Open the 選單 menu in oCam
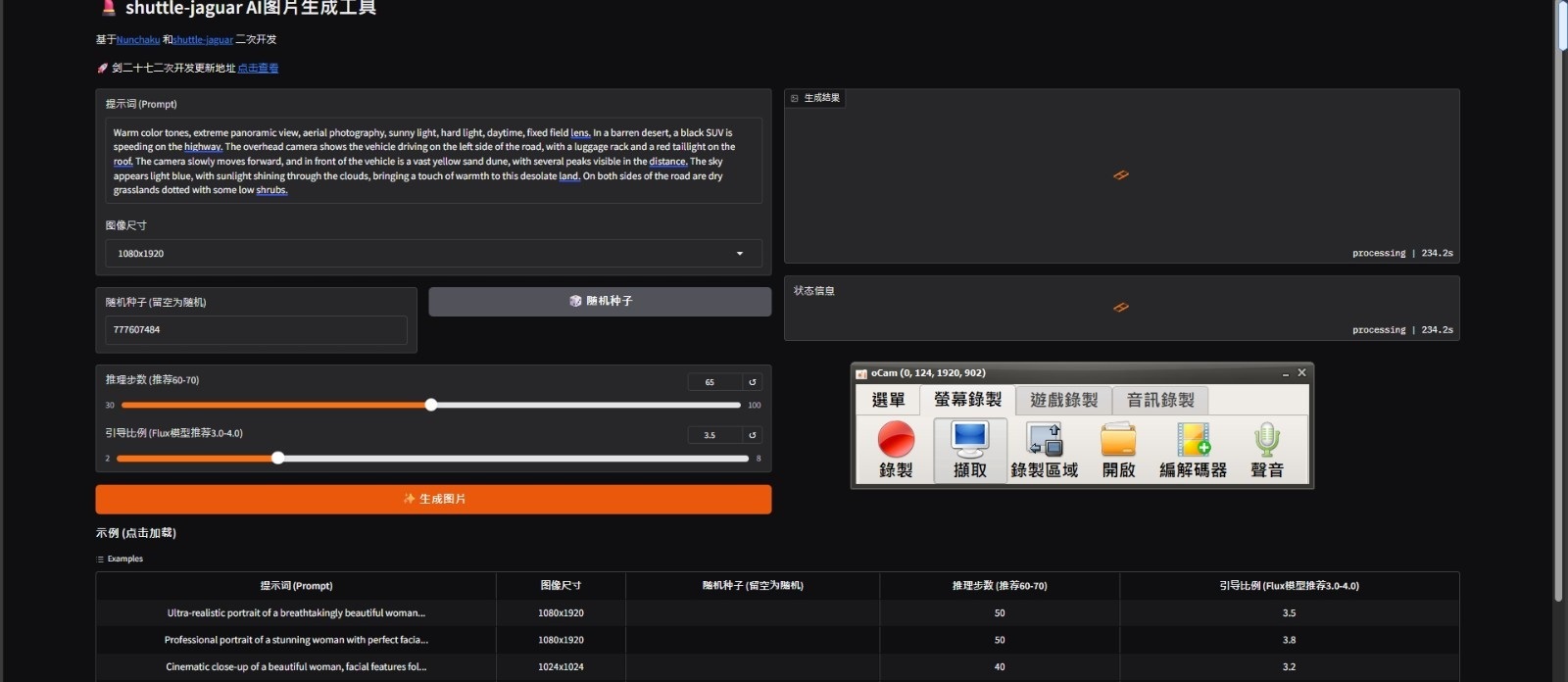Screen dimensions: 1568x682 888,400
